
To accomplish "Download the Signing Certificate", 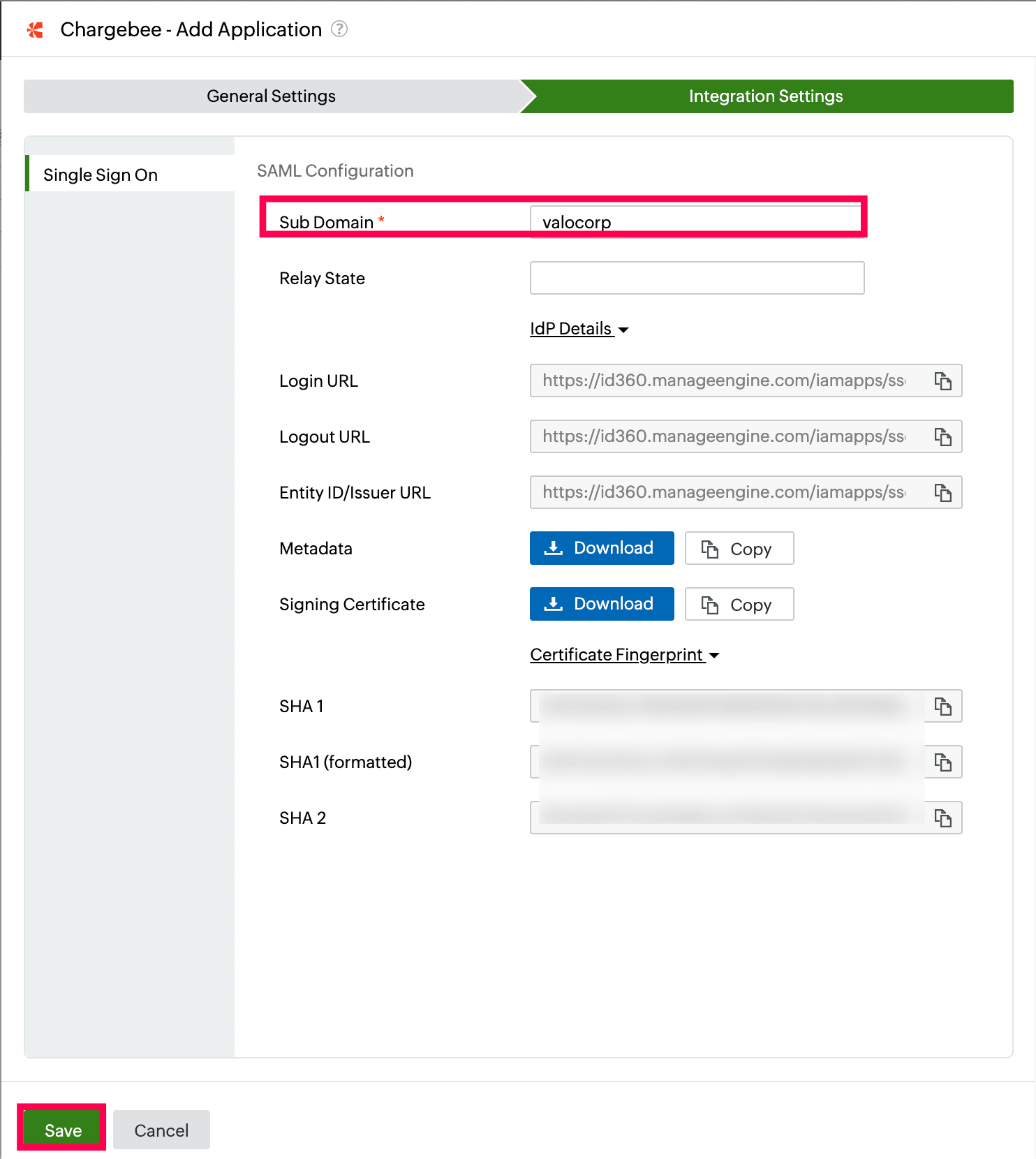I will click(602, 604).
